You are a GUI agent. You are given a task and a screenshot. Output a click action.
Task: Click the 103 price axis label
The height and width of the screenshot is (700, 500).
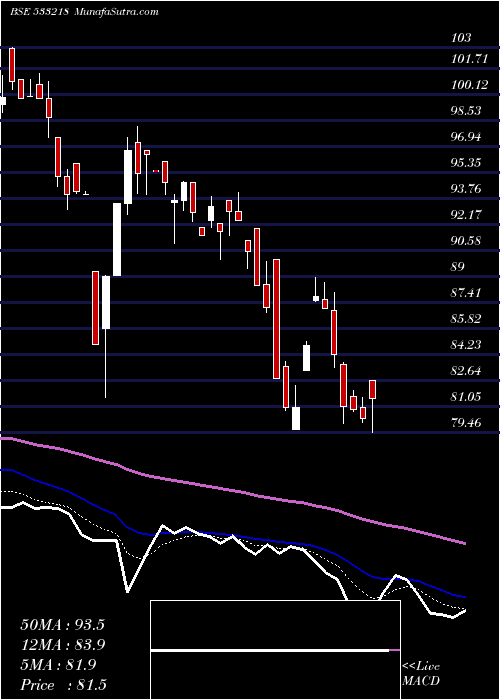click(x=461, y=38)
